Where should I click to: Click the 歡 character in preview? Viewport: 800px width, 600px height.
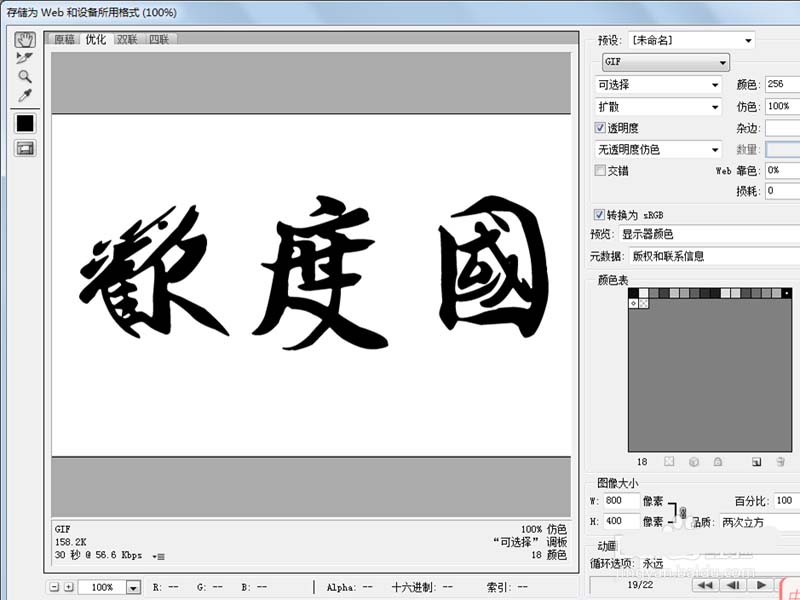point(153,272)
